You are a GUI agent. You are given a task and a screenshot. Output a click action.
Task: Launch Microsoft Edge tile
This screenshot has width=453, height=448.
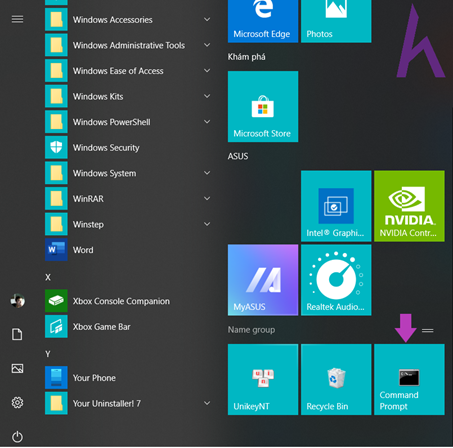point(263,21)
